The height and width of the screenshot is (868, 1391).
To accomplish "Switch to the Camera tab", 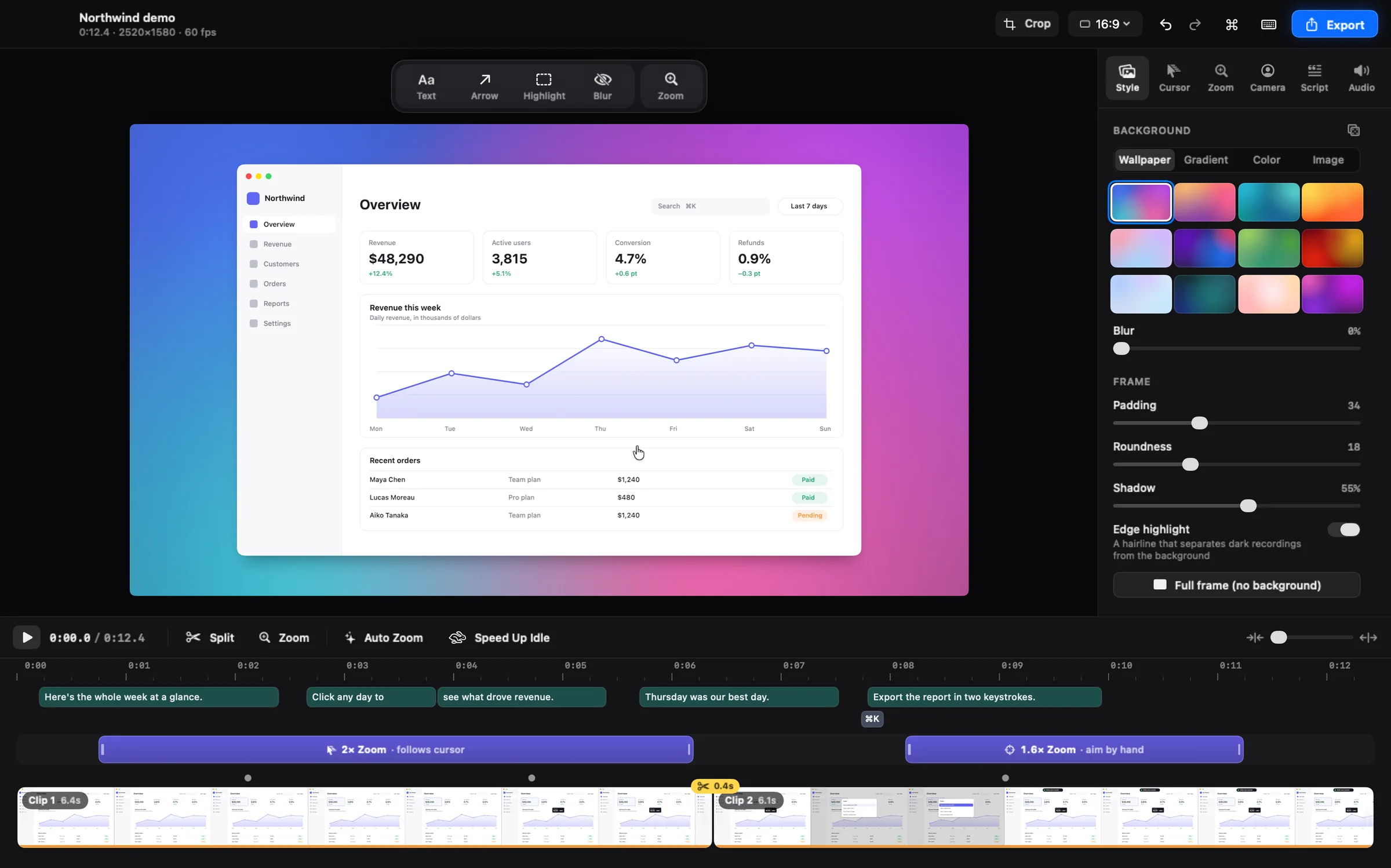I will click(1268, 78).
